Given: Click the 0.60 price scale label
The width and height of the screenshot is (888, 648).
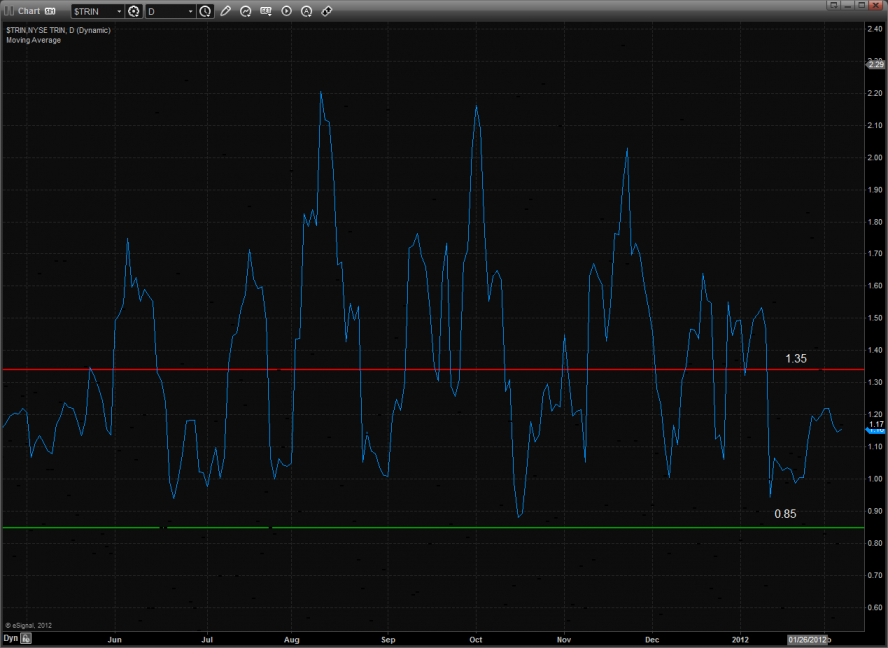Looking at the screenshot, I should tap(875, 607).
